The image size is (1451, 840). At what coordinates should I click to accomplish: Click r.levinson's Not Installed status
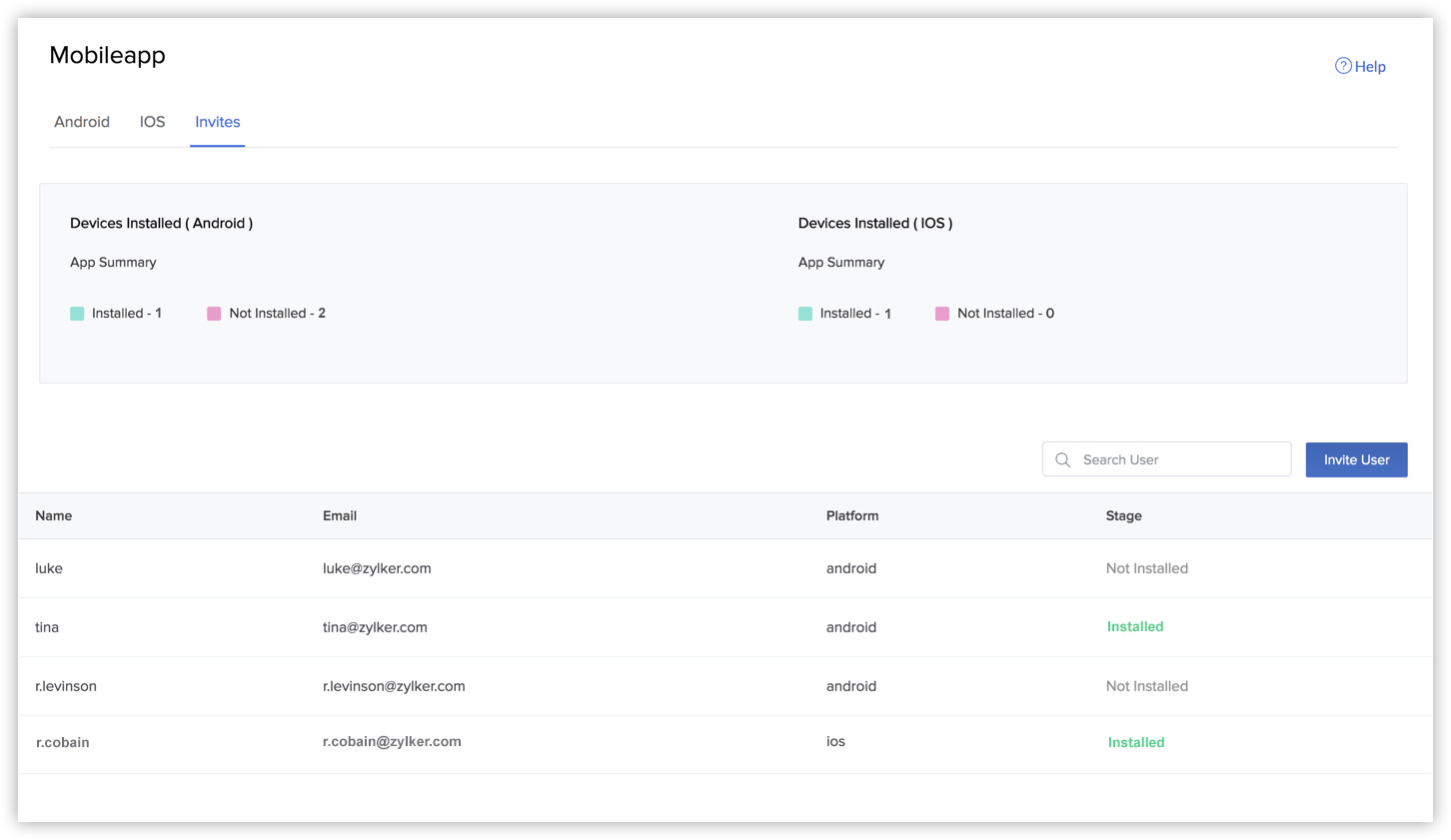click(x=1146, y=686)
